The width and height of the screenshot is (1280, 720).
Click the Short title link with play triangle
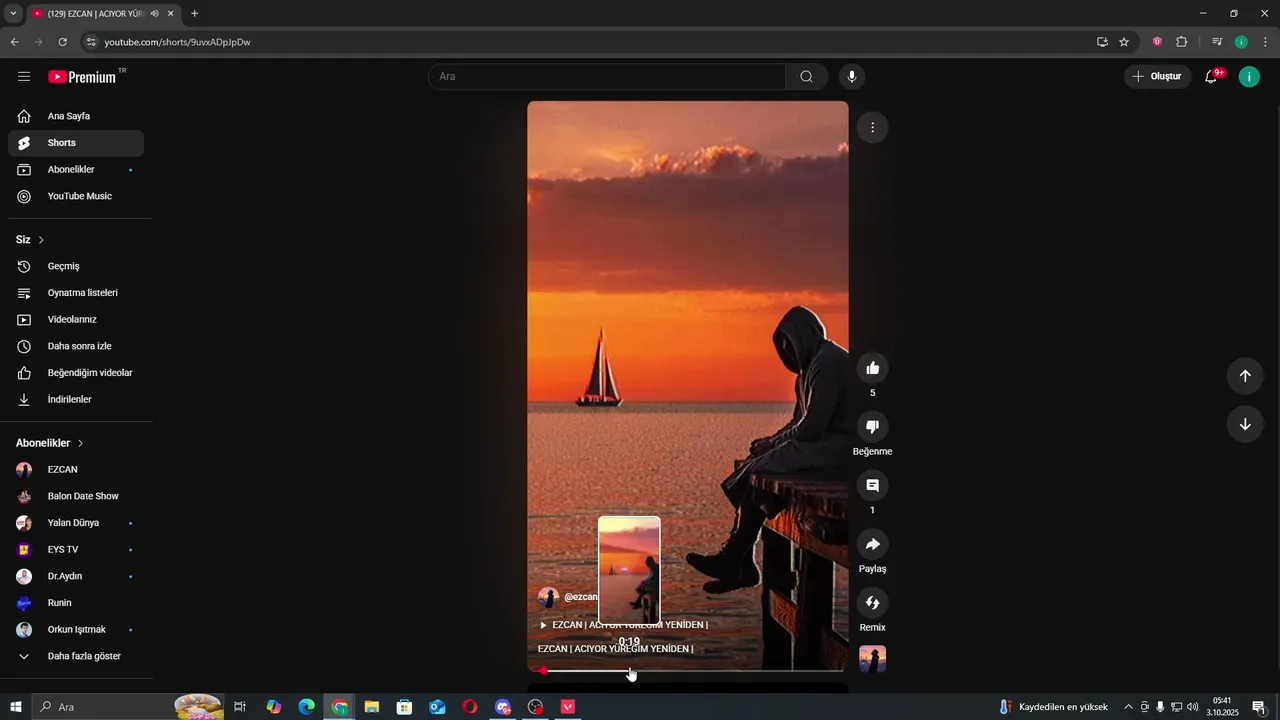pyautogui.click(x=623, y=625)
